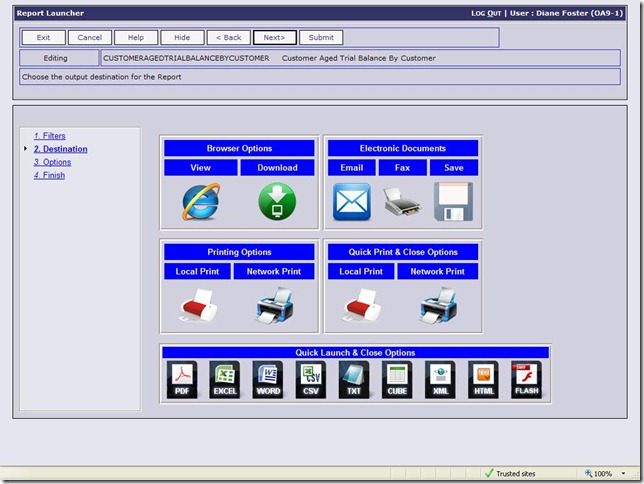Click the CUBE output icon
This screenshot has width=644, height=484.
398,381
